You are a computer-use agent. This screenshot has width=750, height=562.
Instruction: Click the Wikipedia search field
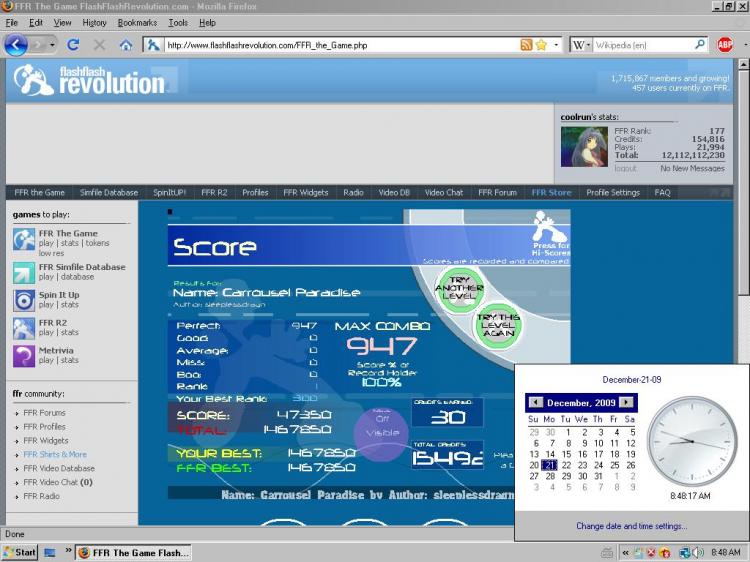tap(643, 45)
